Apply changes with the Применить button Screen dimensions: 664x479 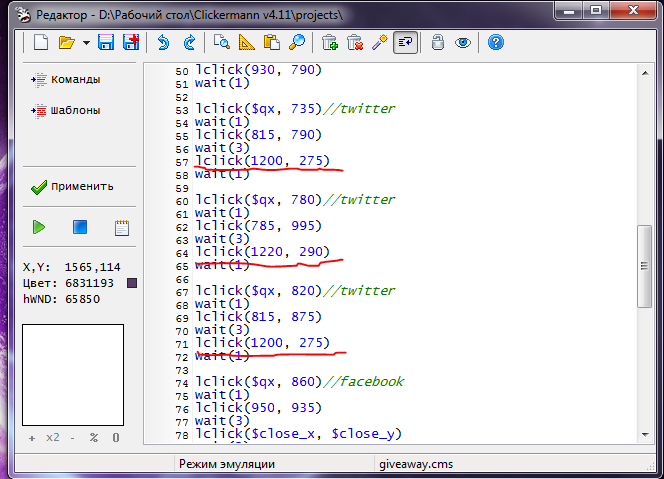pyautogui.click(x=72, y=187)
